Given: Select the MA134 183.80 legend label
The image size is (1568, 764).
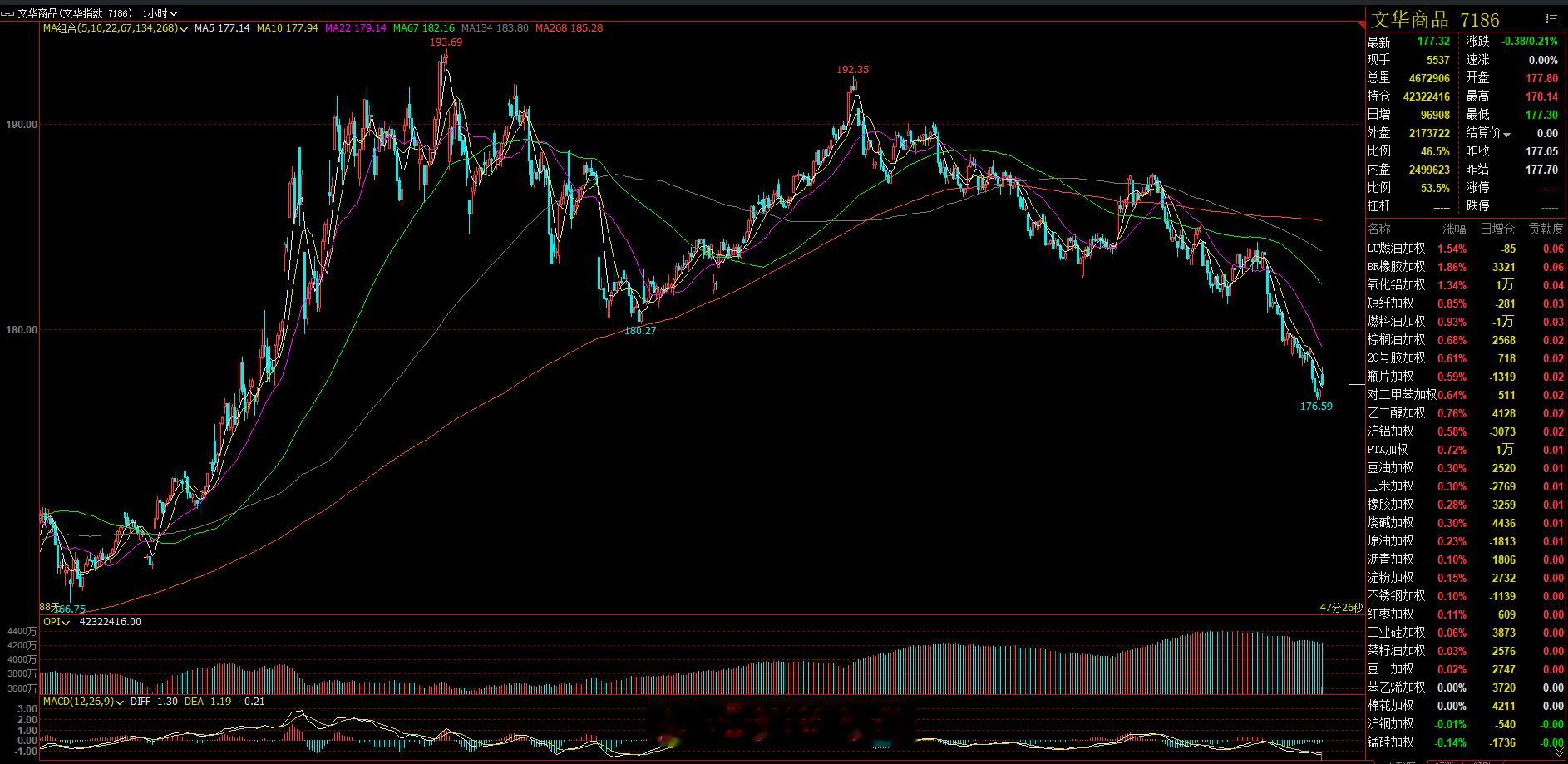Looking at the screenshot, I should pyautogui.click(x=495, y=28).
